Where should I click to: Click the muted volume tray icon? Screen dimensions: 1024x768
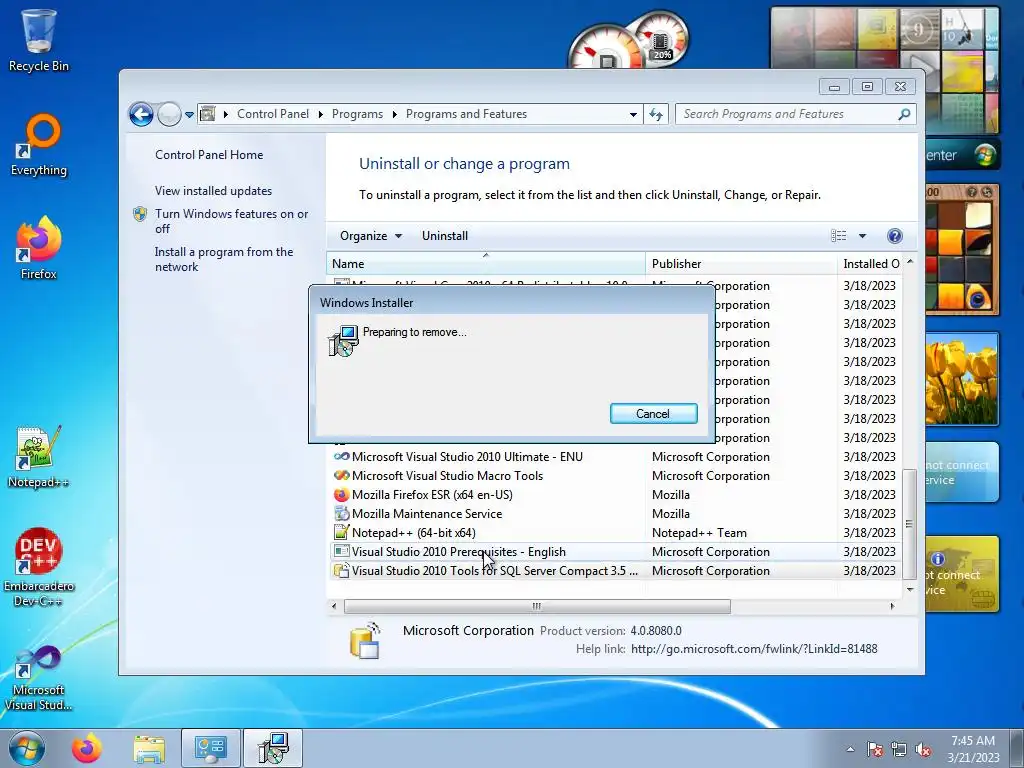click(x=923, y=749)
